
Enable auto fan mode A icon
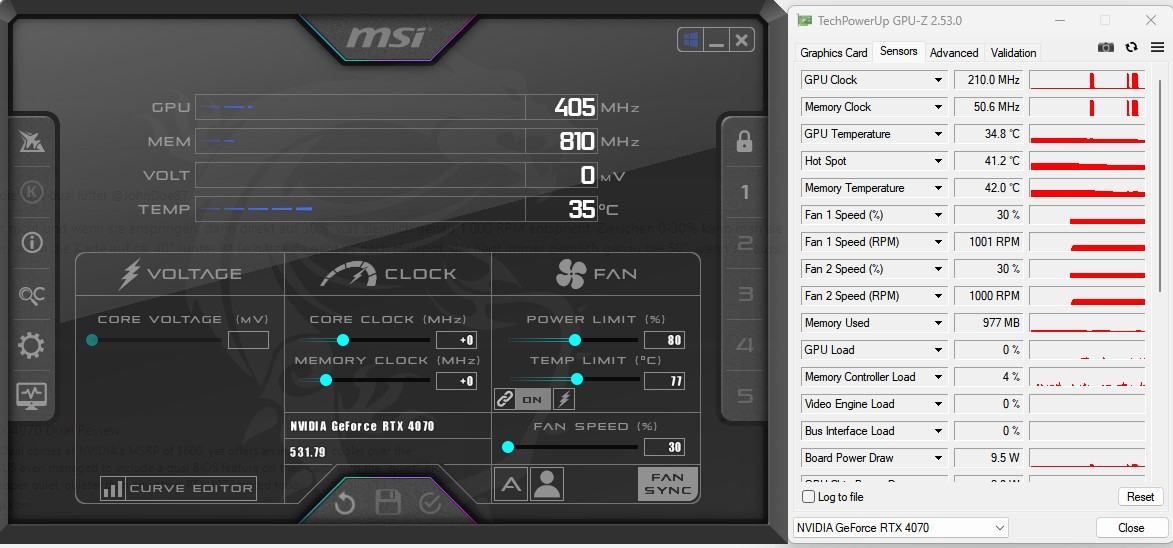(x=511, y=484)
